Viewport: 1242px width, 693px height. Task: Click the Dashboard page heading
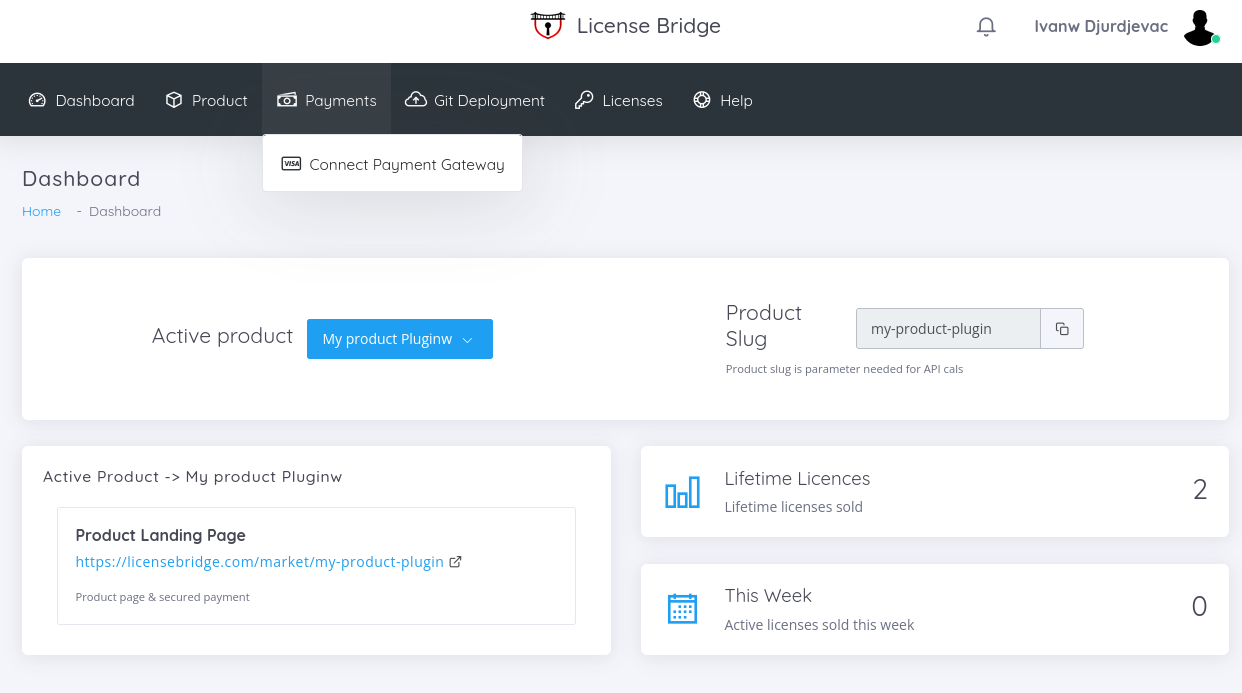click(81, 178)
